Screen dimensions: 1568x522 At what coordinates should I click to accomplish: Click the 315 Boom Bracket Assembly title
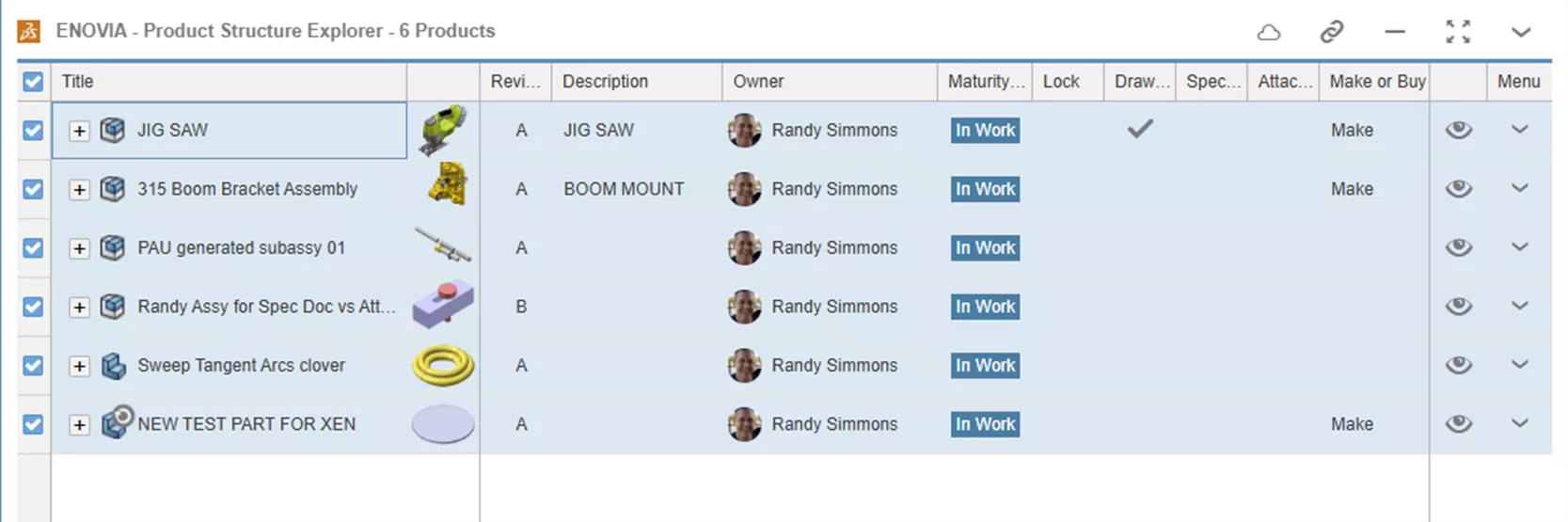point(247,189)
